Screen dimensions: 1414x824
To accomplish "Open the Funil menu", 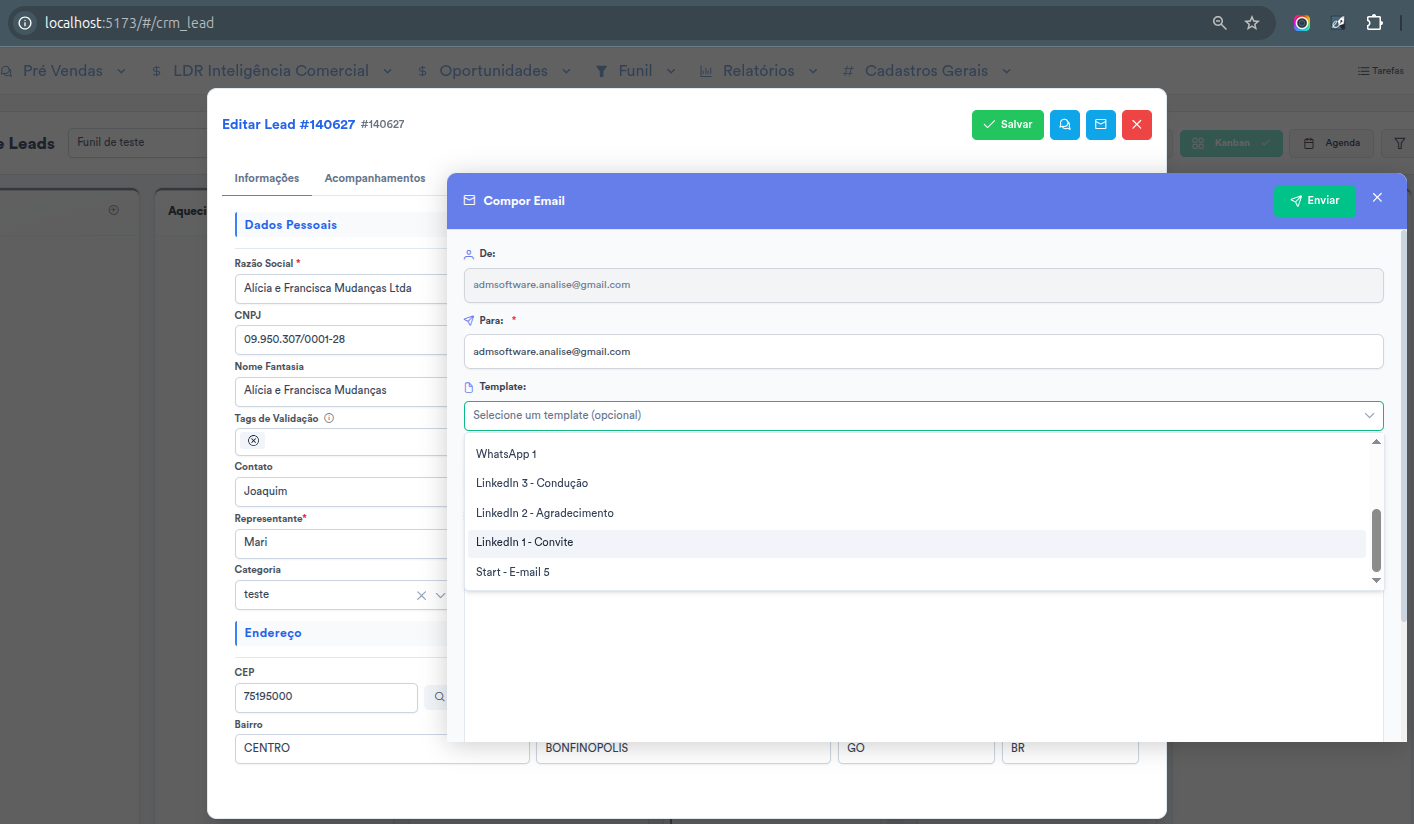I will click(636, 71).
